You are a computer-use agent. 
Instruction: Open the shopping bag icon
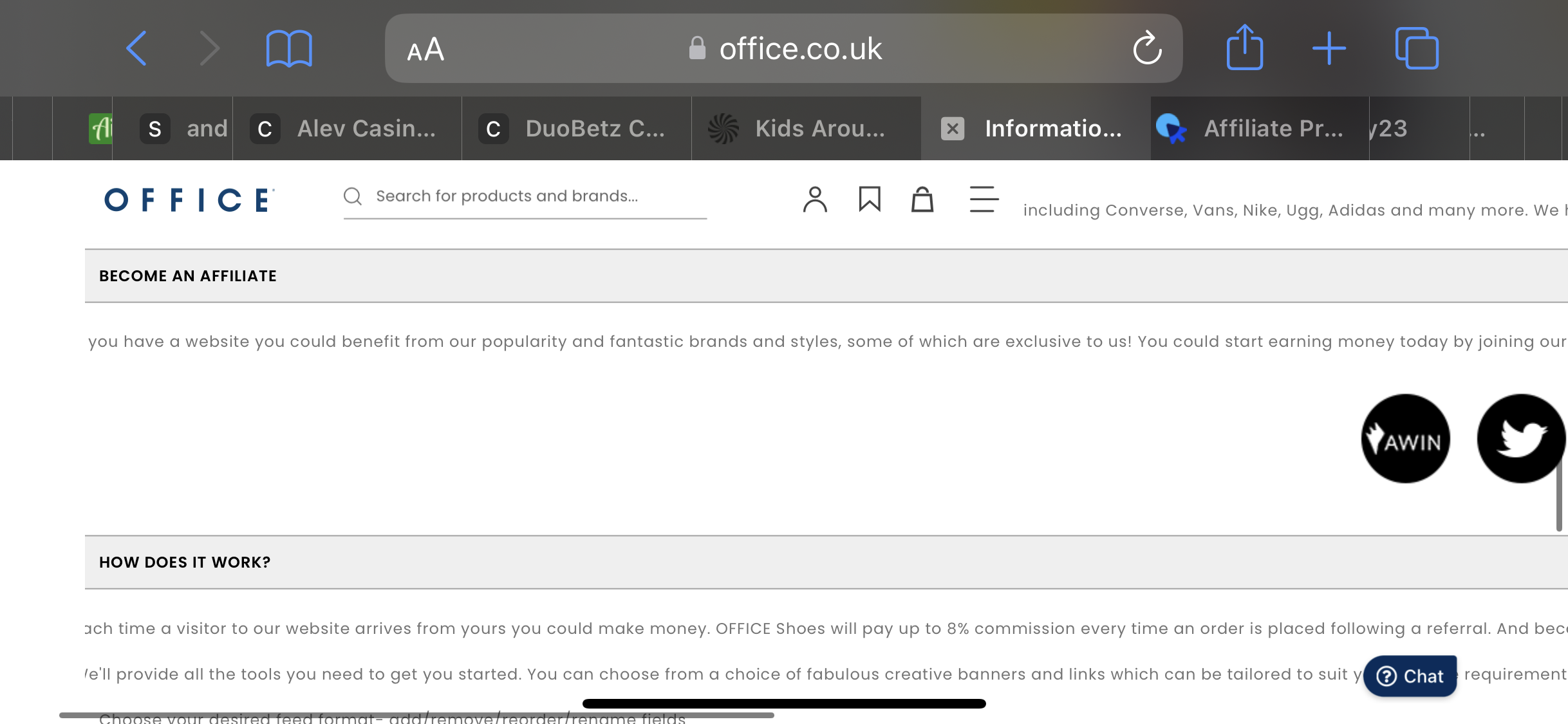point(922,199)
